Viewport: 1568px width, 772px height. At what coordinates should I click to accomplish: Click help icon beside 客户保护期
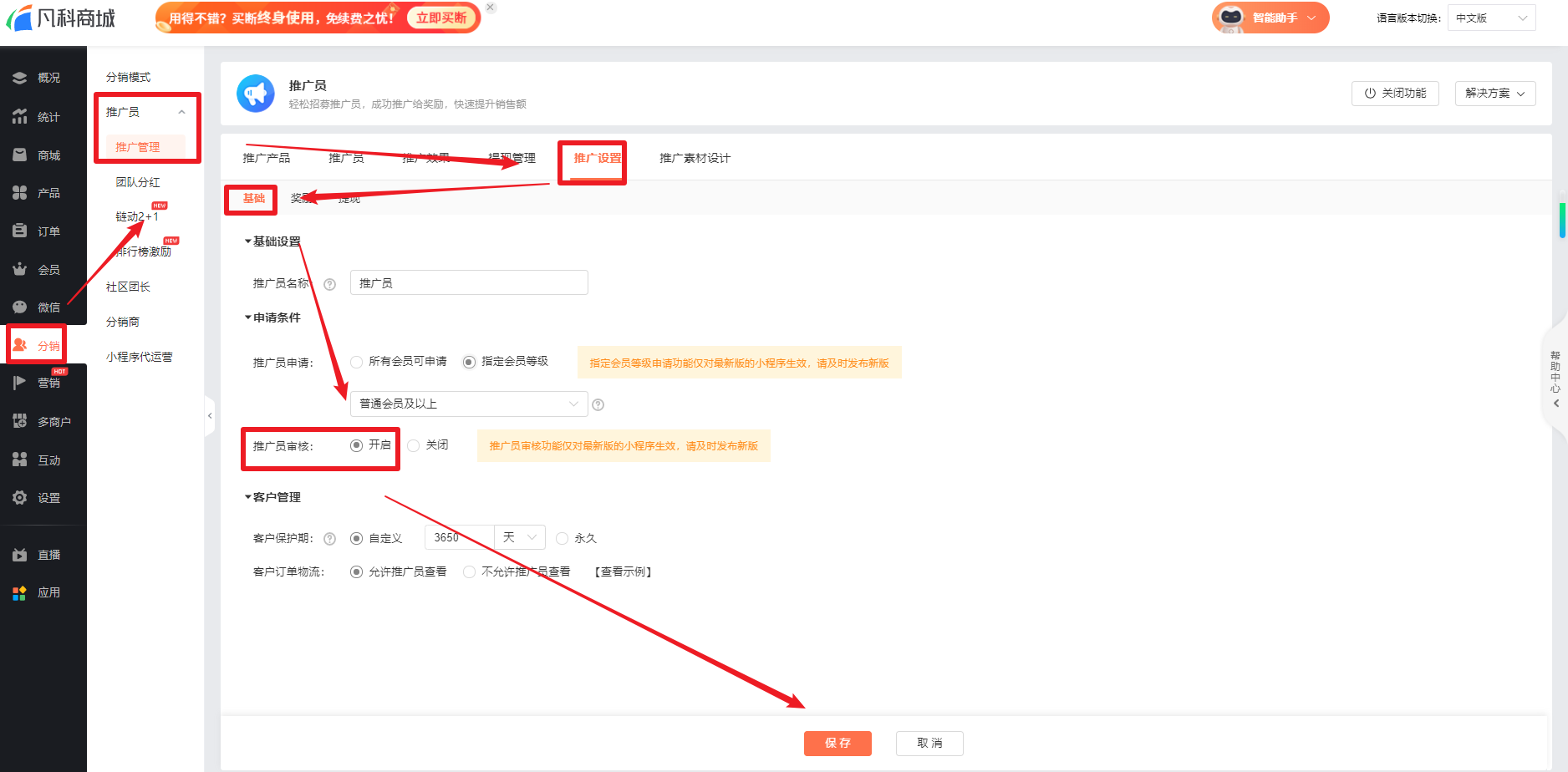coord(330,539)
